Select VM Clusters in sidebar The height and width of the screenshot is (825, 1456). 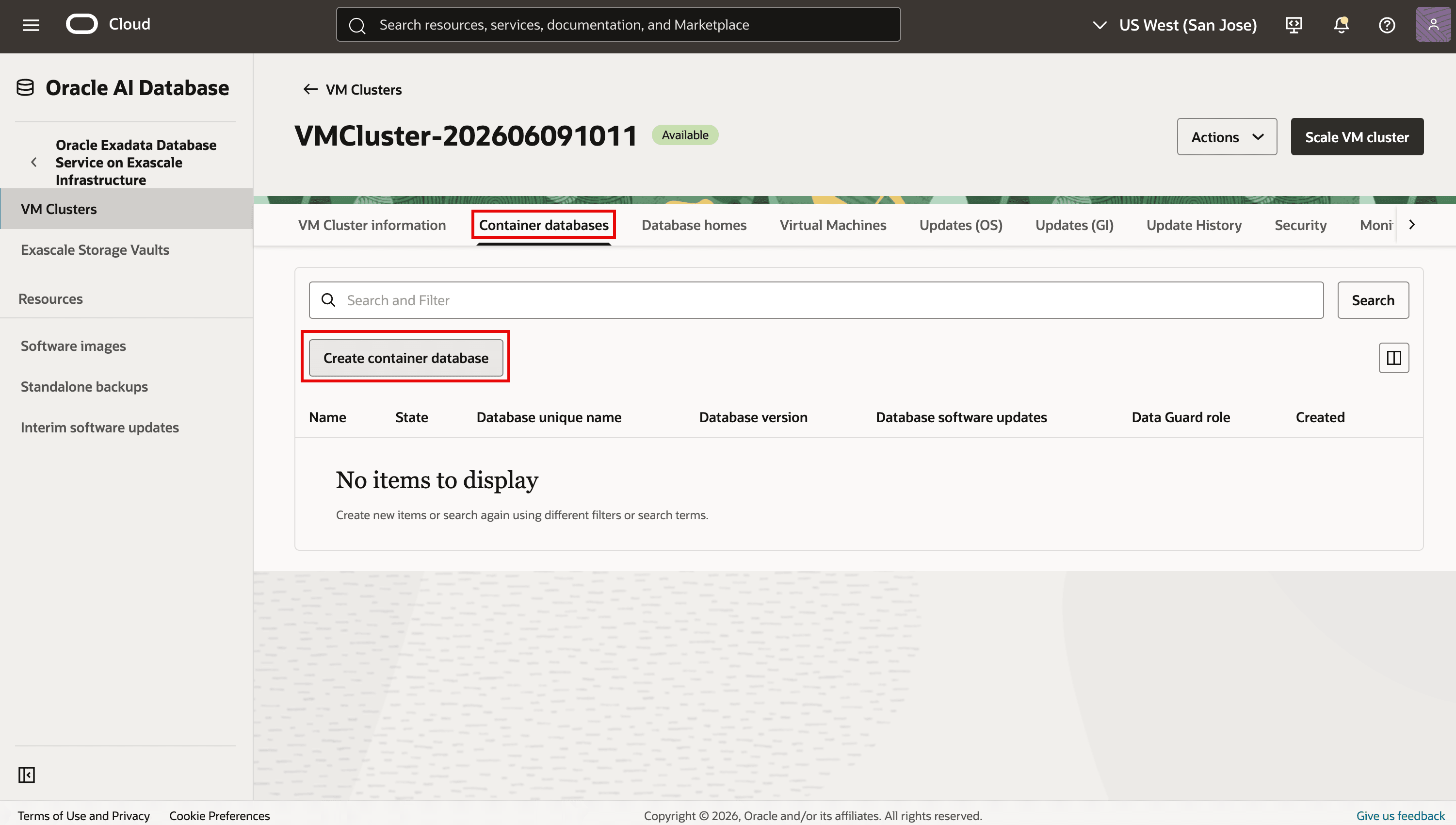click(x=126, y=209)
